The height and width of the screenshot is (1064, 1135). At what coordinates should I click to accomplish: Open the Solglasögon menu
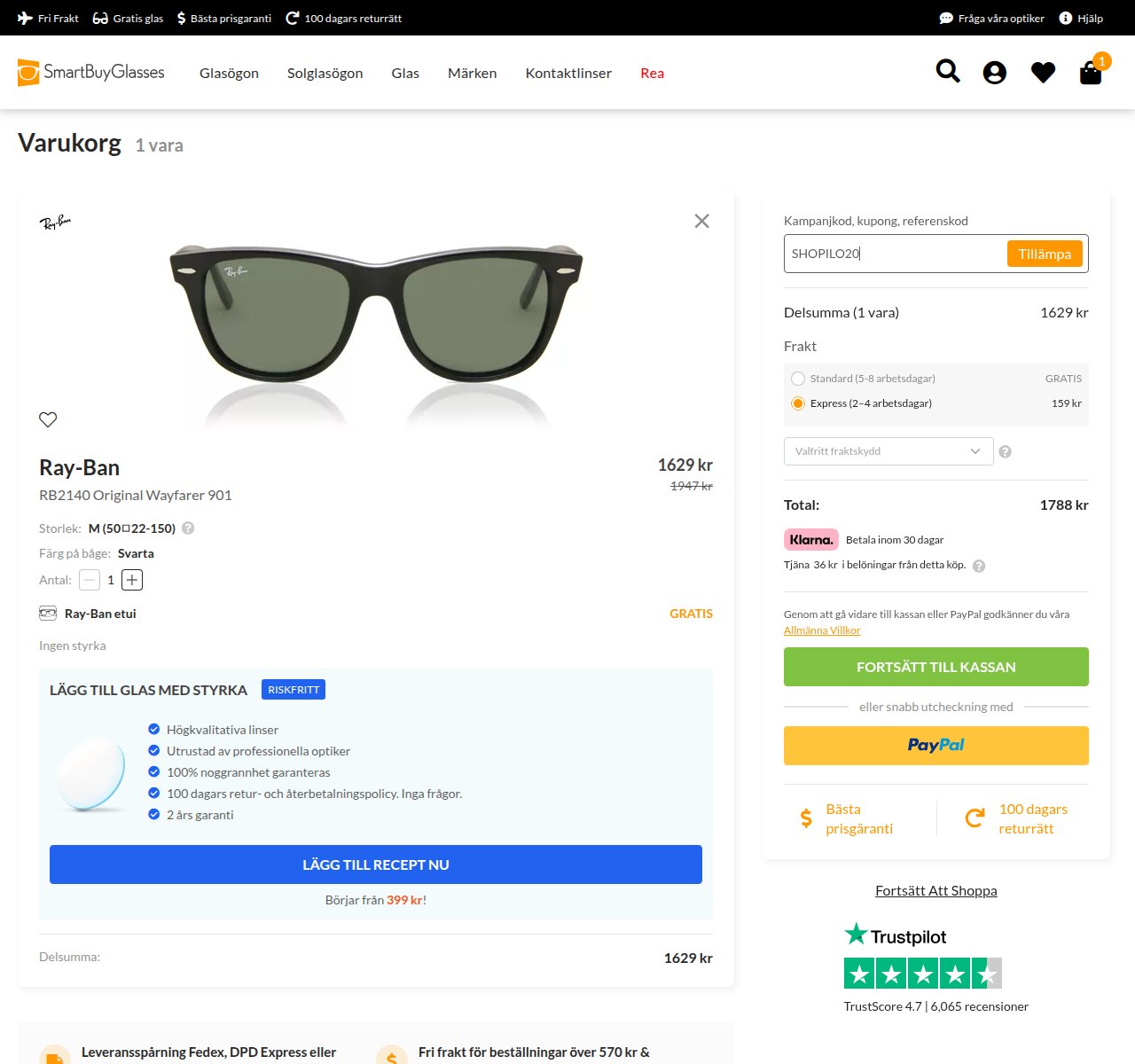(x=325, y=73)
